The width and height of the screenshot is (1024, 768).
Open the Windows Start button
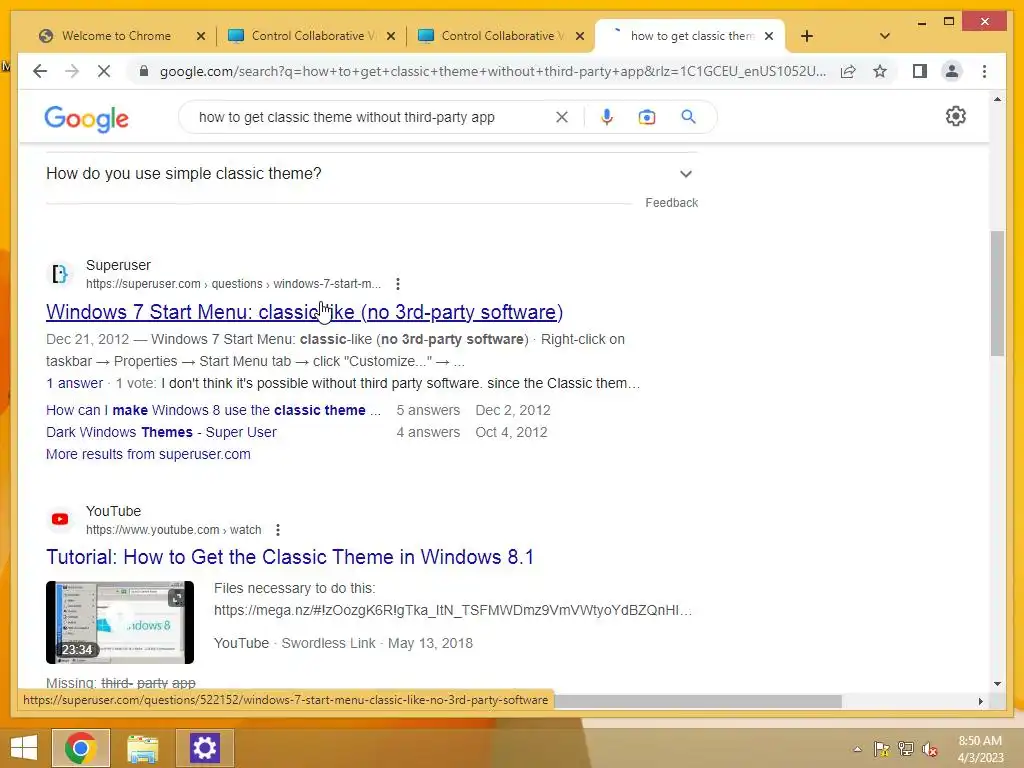(24, 748)
